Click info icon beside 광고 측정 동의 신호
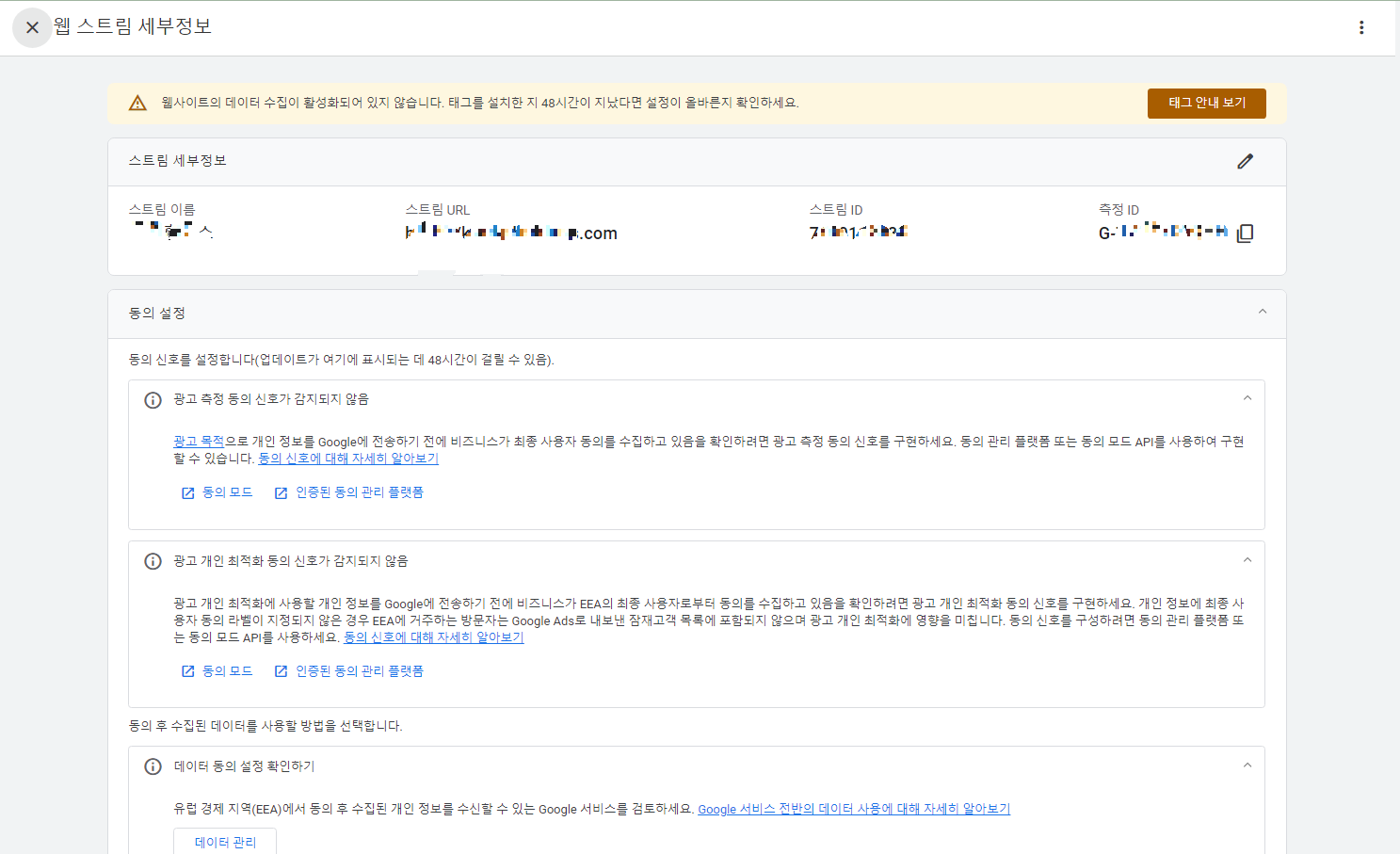Image resolution: width=1400 pixels, height=854 pixels. click(153, 400)
